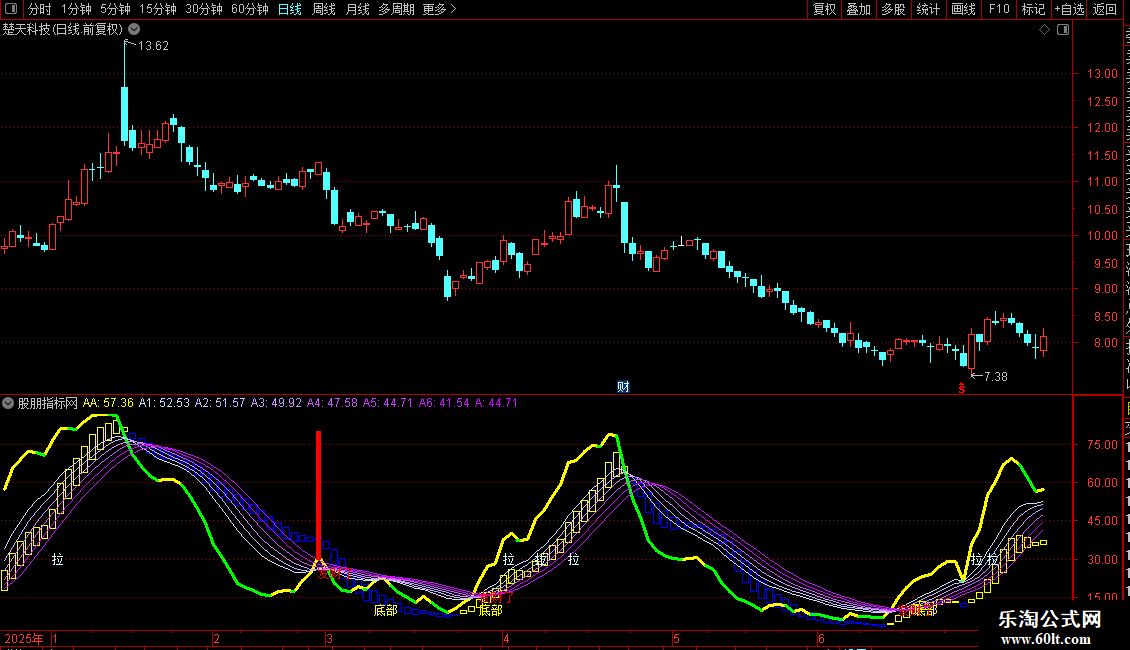Click month 6 marker on time axis
This screenshot has height=650, width=1130.
click(821, 638)
